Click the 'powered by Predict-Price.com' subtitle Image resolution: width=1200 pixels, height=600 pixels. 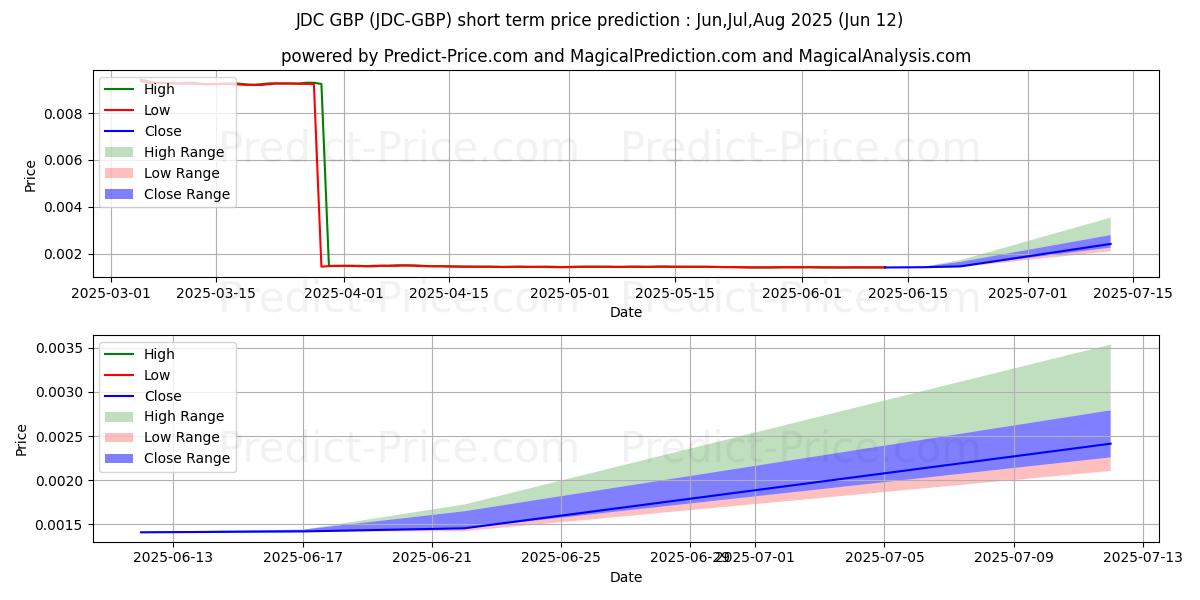point(625,56)
